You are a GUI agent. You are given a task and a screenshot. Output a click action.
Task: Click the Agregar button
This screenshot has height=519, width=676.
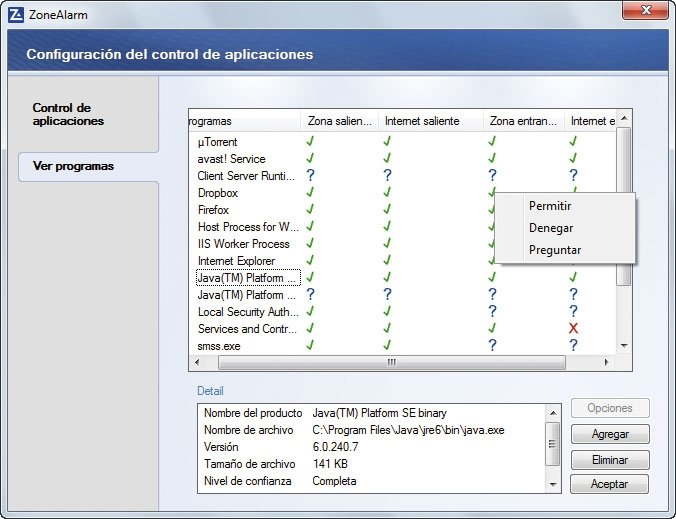[610, 434]
